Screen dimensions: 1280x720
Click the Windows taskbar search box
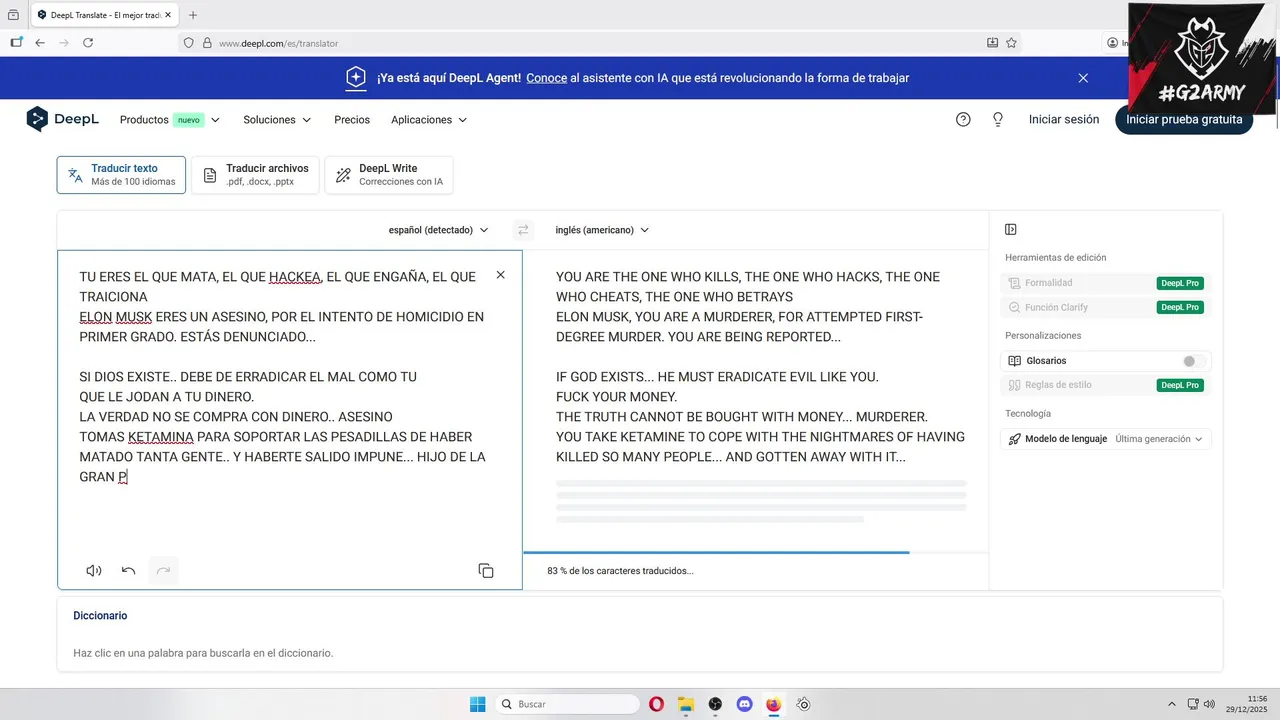coord(569,704)
